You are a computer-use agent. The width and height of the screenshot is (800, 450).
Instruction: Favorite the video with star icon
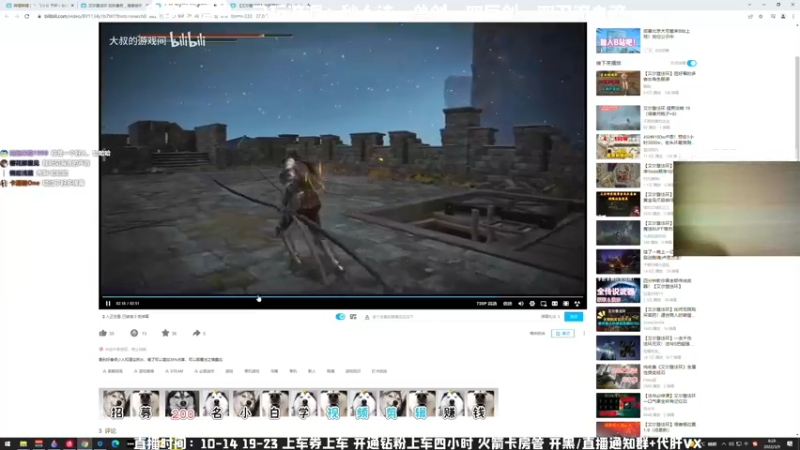165,333
